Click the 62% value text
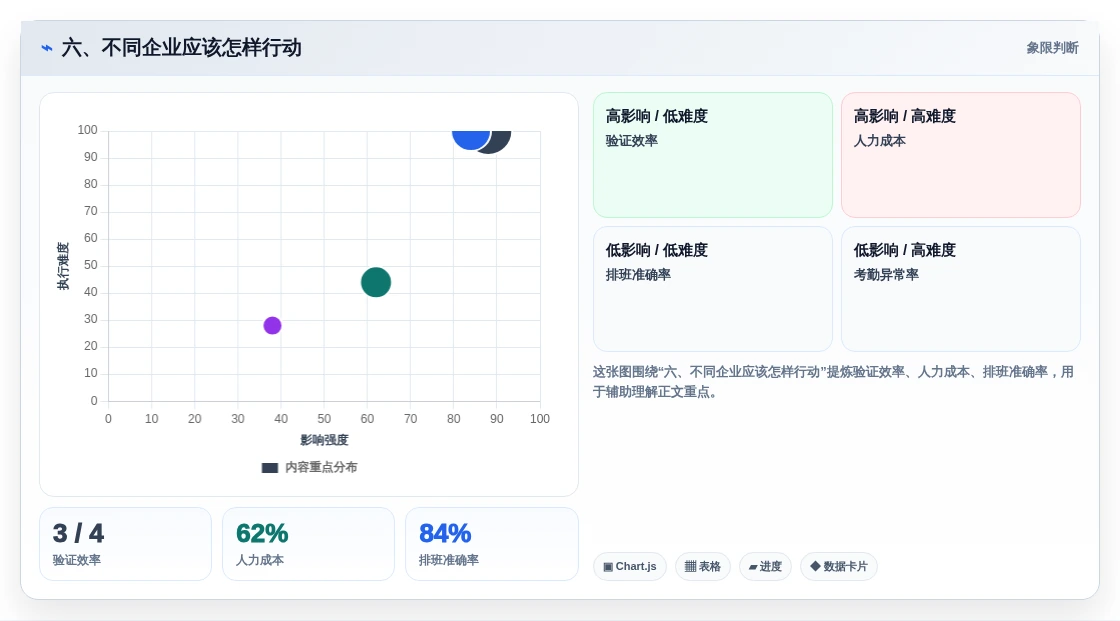The height and width of the screenshot is (621, 1120). pyautogui.click(x=262, y=533)
